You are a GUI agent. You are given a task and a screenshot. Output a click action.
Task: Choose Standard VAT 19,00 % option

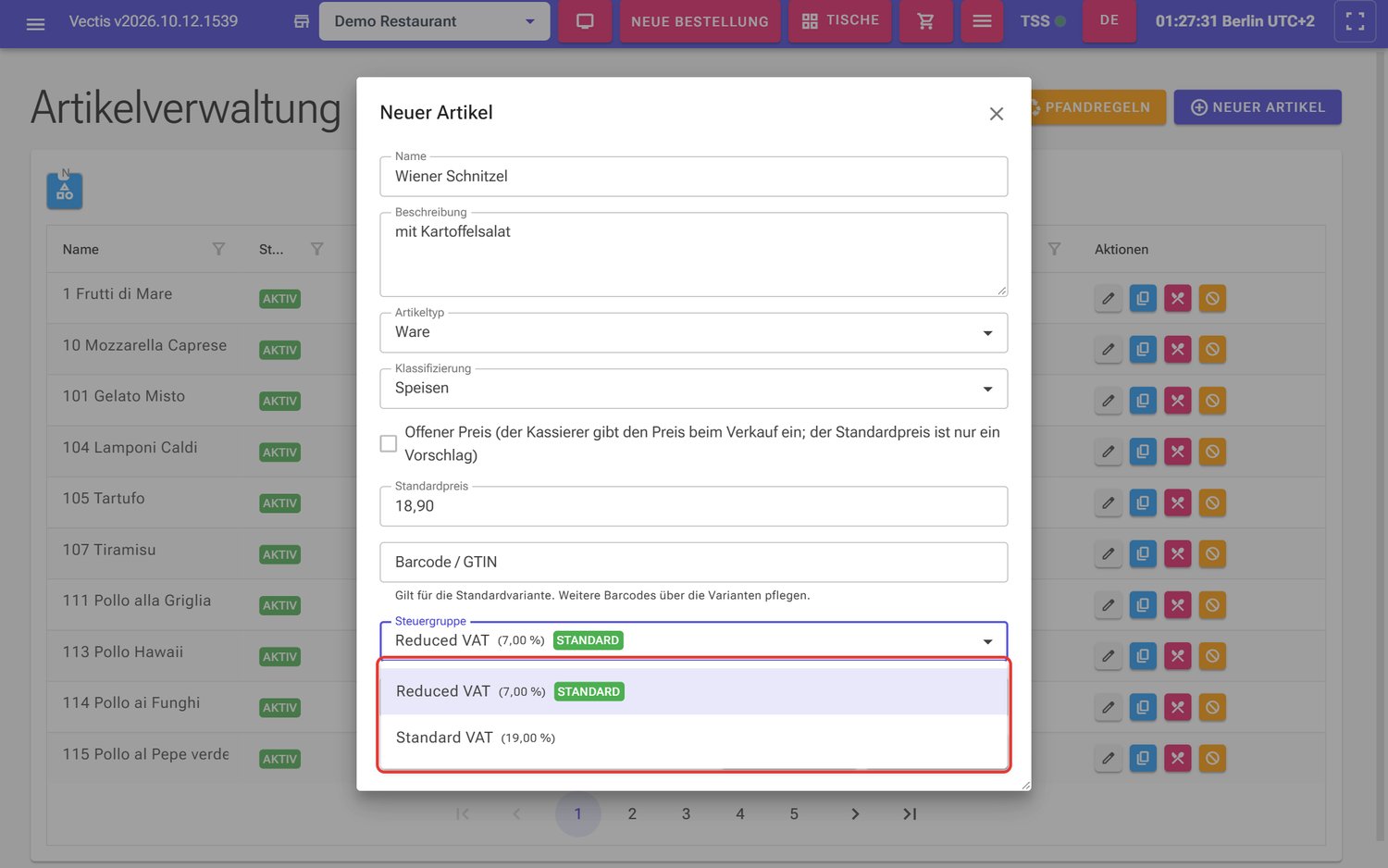point(693,738)
